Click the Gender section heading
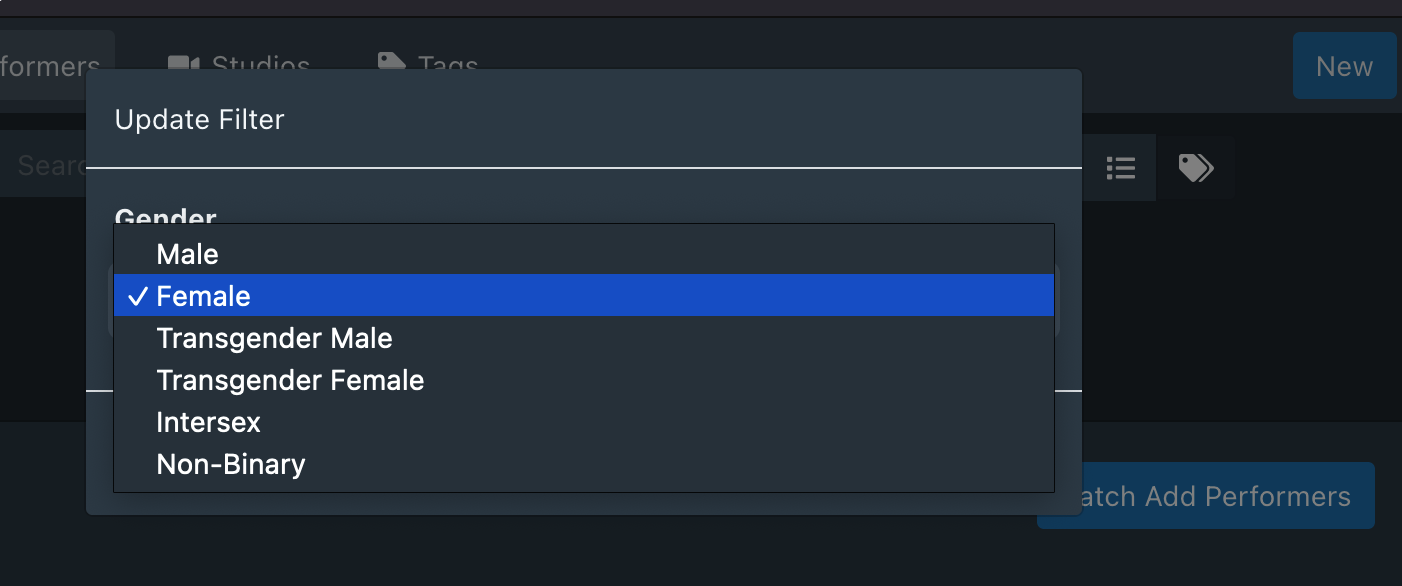Screen dimensions: 1402x586 coord(165,218)
